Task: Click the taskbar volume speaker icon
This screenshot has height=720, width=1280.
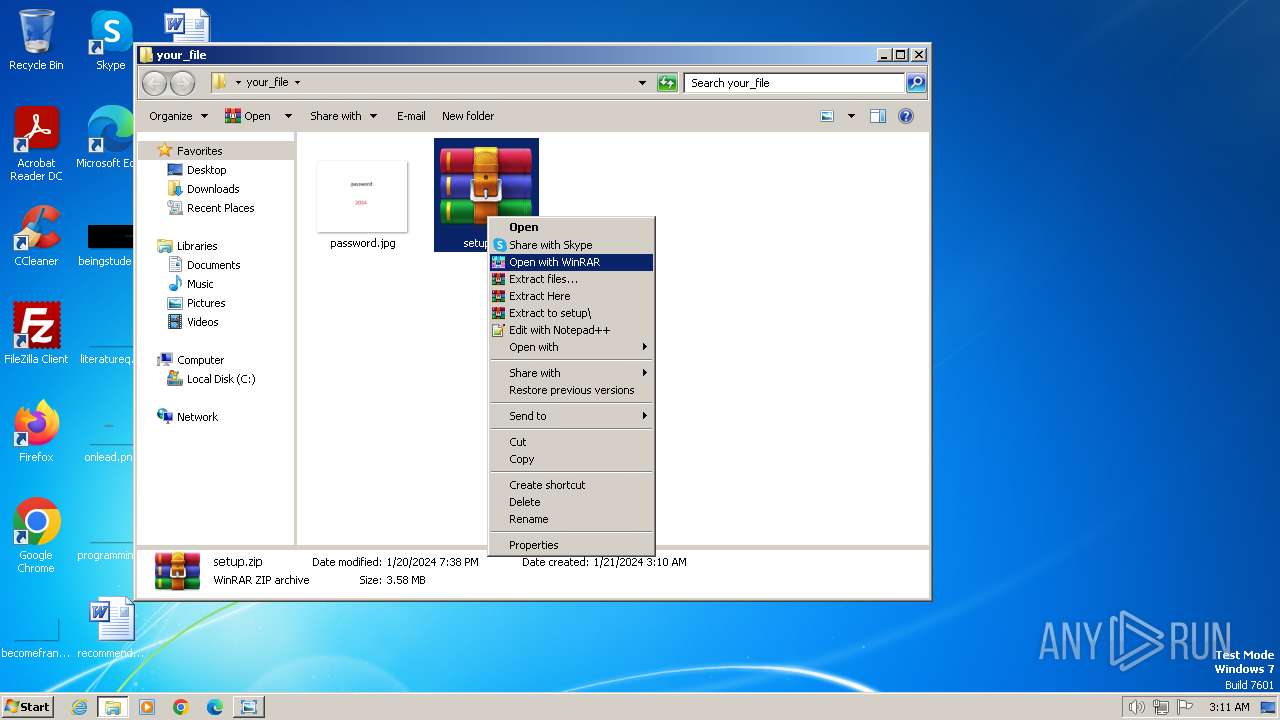Action: pos(1136,707)
